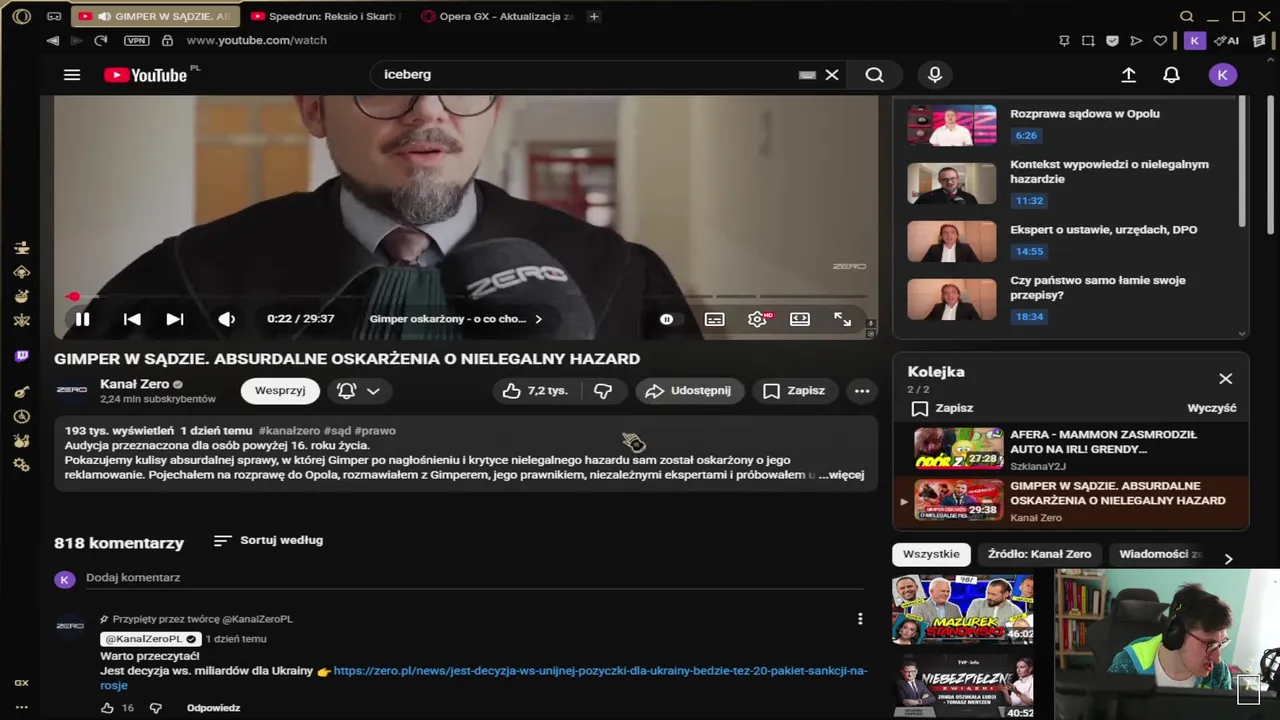The width and height of the screenshot is (1280, 720).
Task: Start voice search with the microphone
Action: [935, 75]
